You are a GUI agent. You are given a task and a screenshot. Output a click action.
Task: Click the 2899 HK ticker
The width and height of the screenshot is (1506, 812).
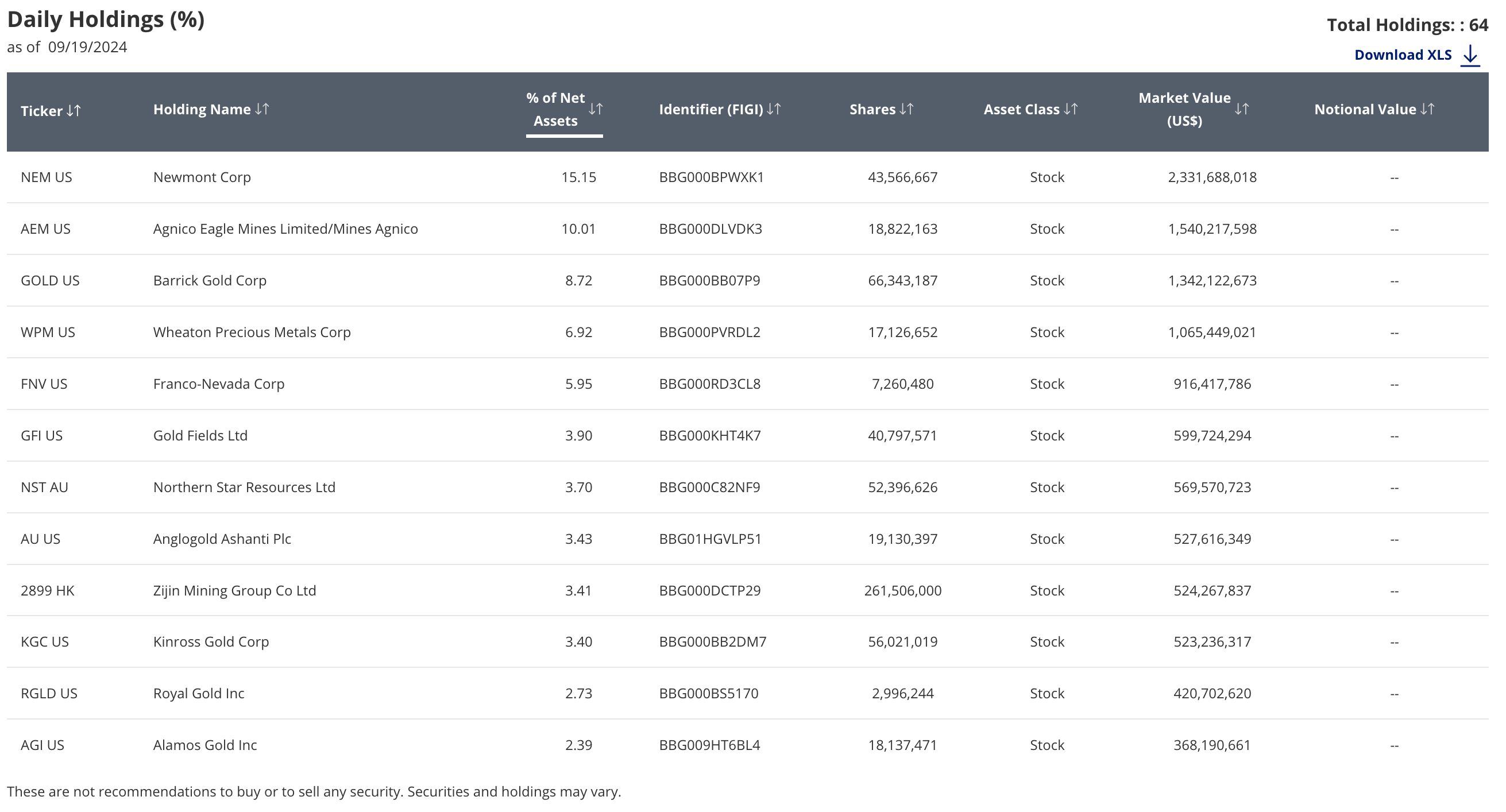click(x=47, y=591)
